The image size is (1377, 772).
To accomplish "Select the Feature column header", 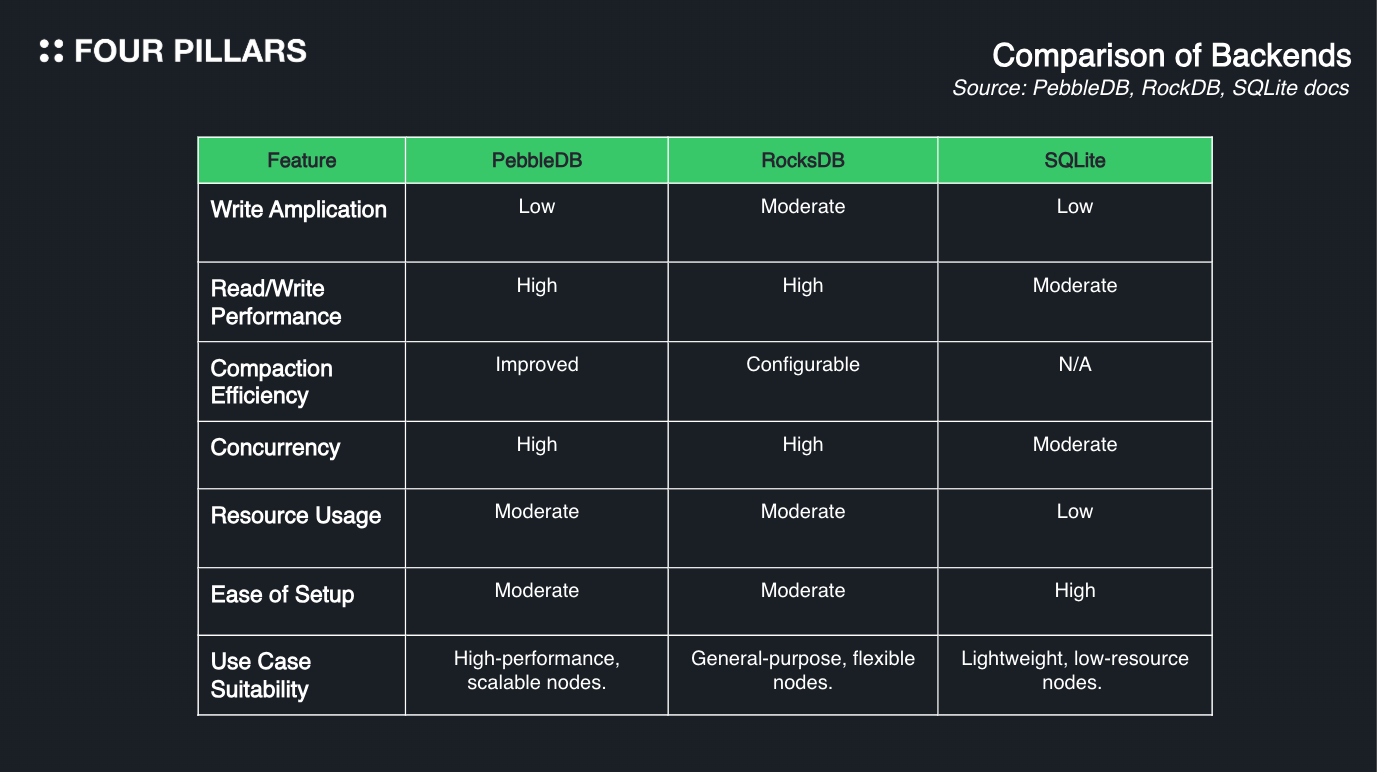I will click(302, 160).
